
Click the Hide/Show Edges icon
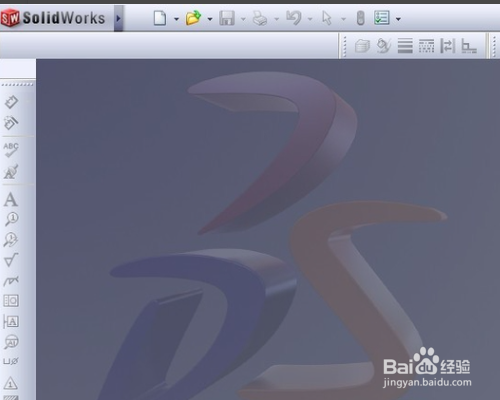tap(448, 46)
